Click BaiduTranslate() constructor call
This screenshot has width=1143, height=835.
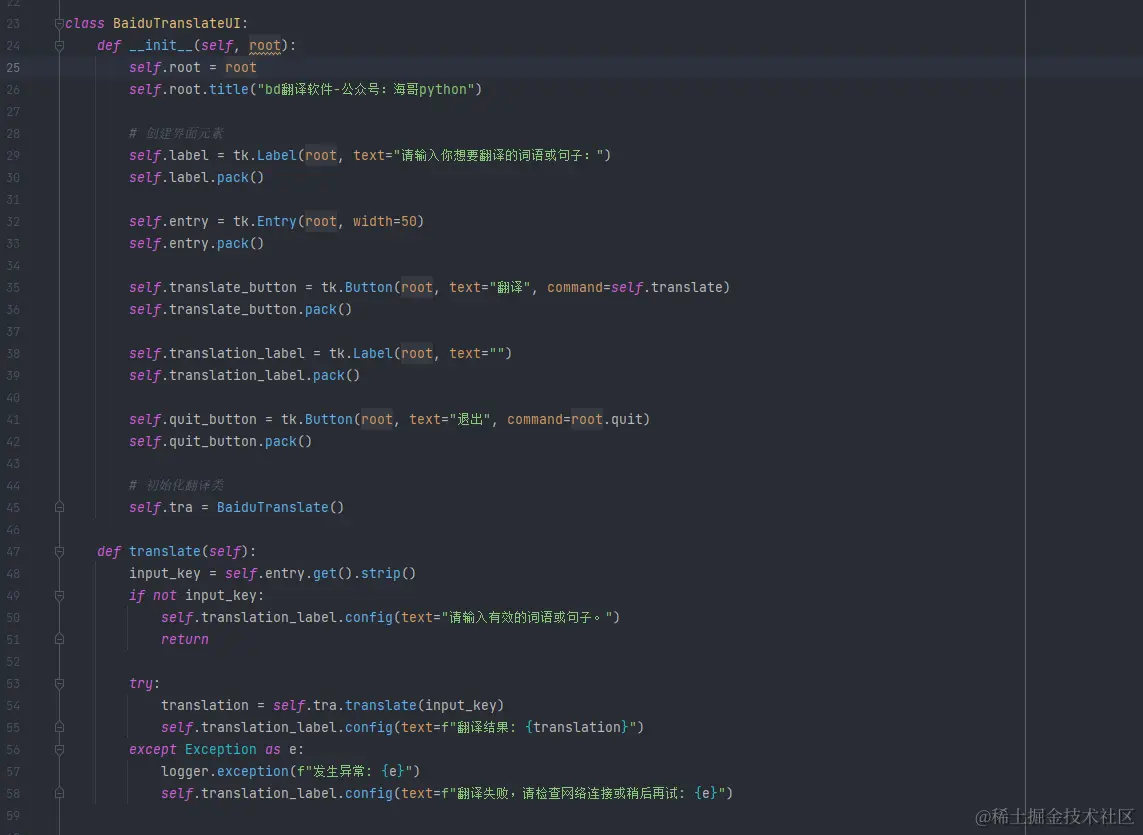[x=280, y=507]
